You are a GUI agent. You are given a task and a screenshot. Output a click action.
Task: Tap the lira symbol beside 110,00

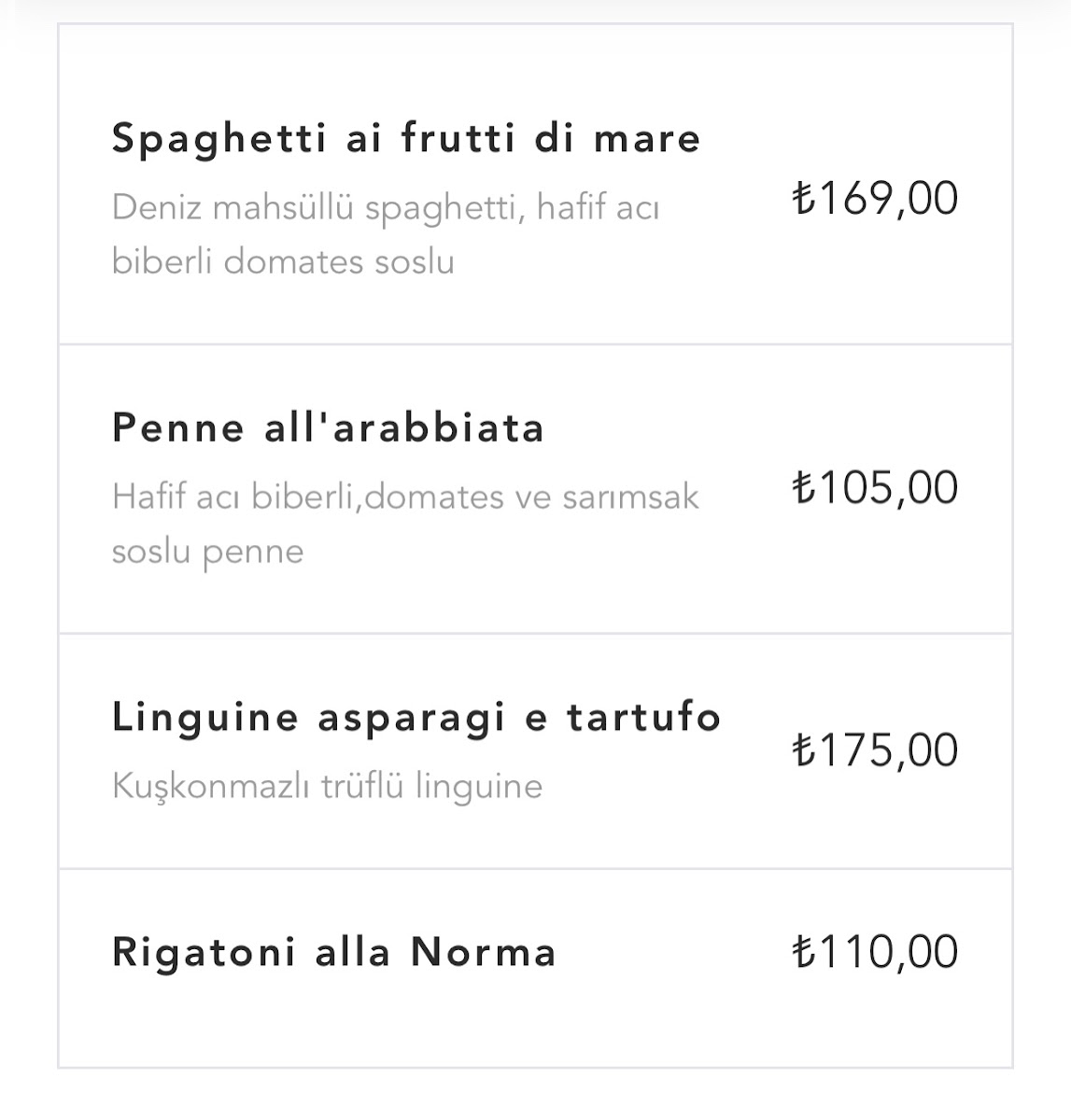(803, 952)
